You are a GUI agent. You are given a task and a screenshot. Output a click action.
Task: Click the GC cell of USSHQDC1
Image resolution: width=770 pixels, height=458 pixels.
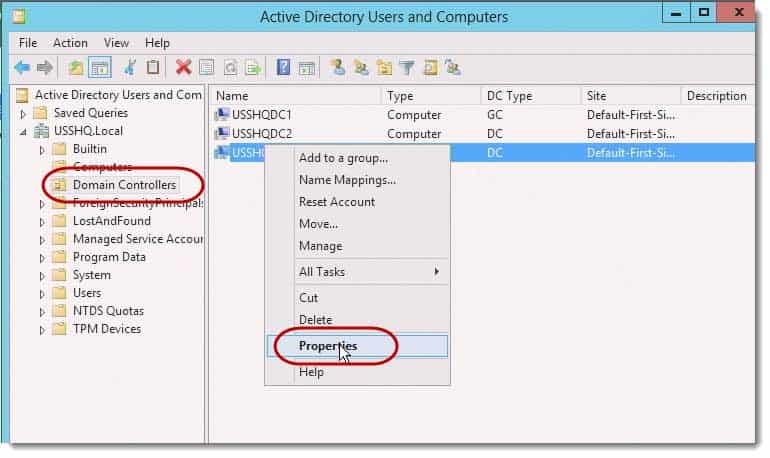[x=495, y=115]
